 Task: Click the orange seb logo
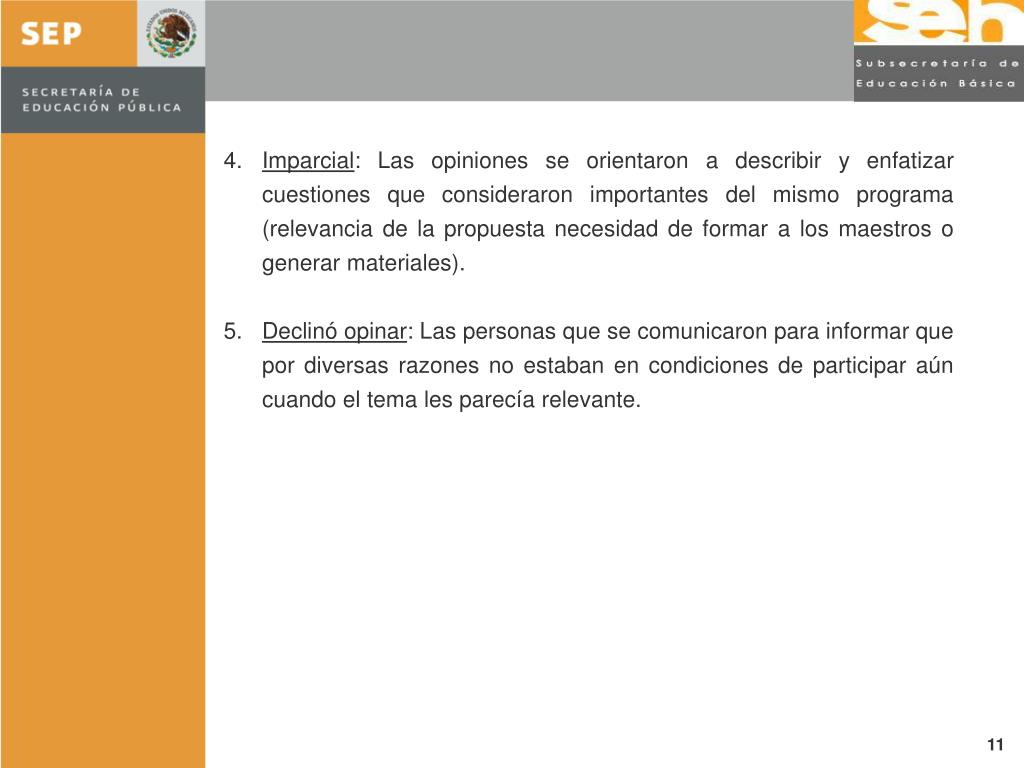(x=938, y=22)
